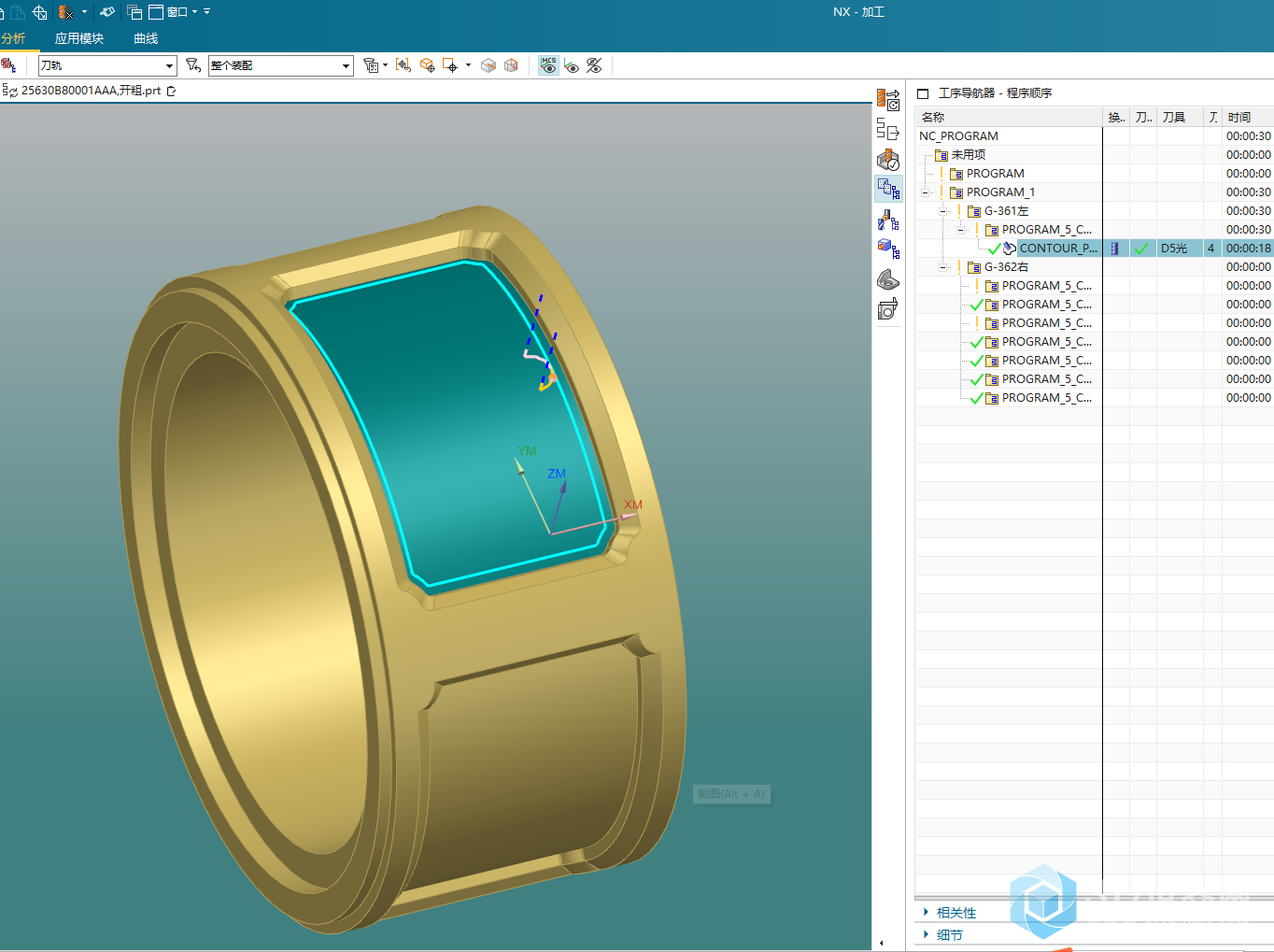
Task: Collapse the G-362右 tree node
Action: point(942,267)
